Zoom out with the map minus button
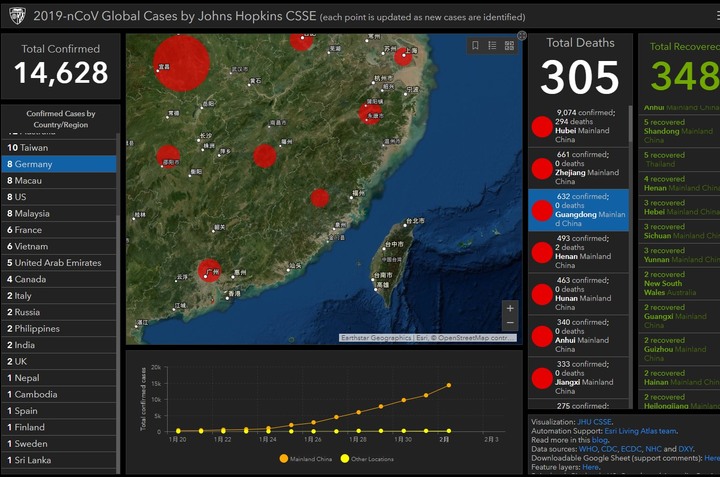The height and width of the screenshot is (477, 720). click(510, 323)
